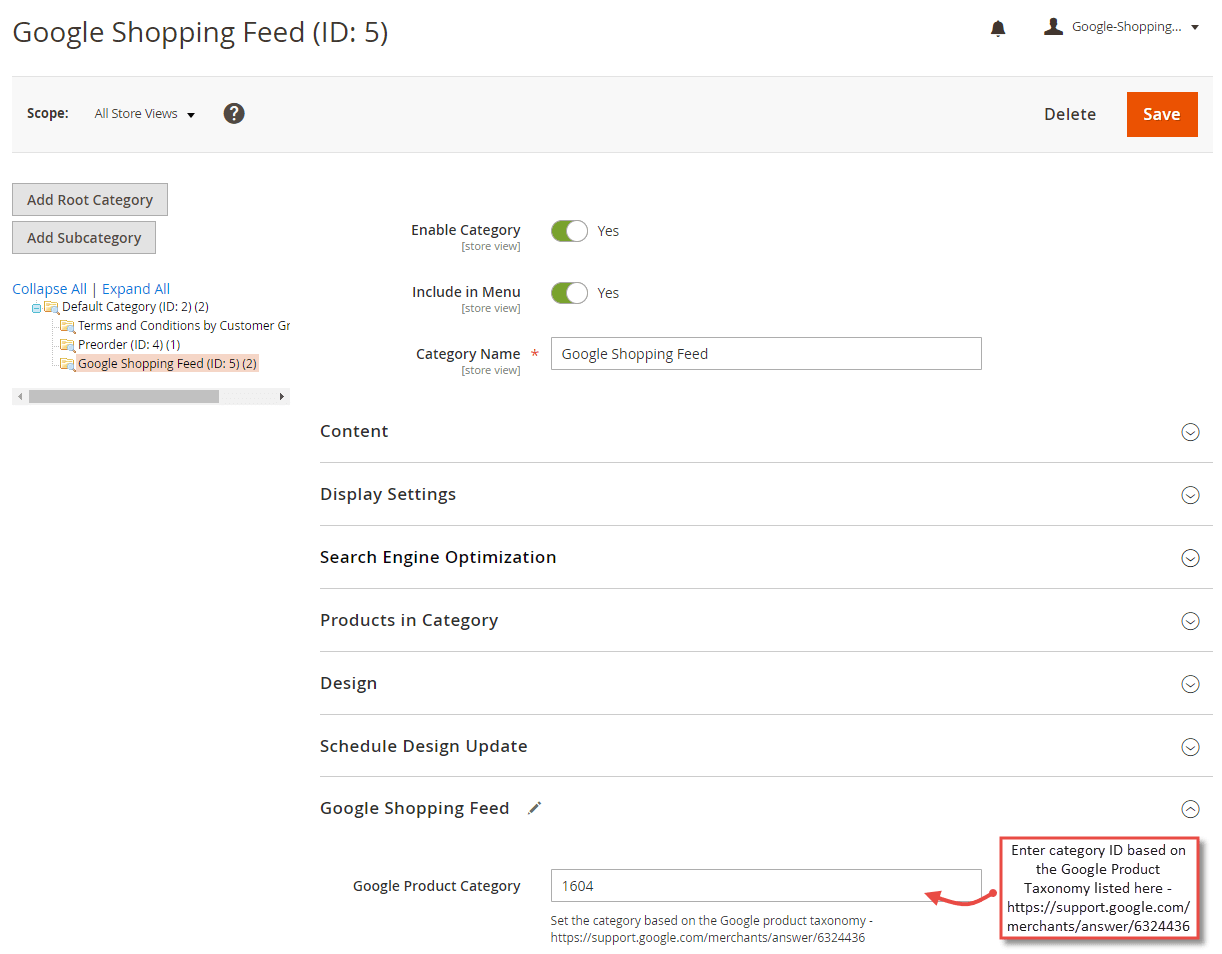Expand the Design section

click(x=1190, y=684)
